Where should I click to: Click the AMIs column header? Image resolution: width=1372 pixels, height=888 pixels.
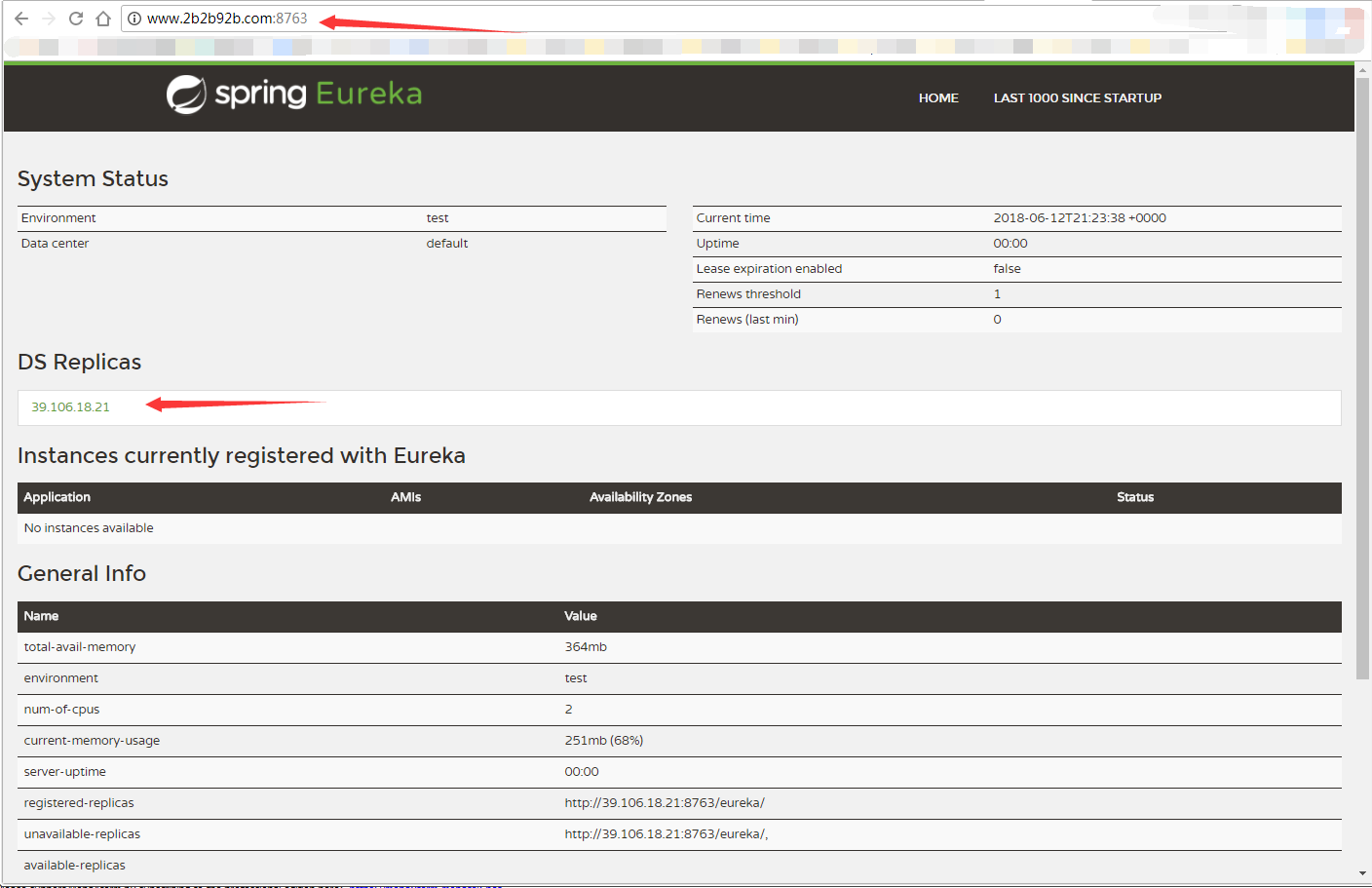click(x=406, y=497)
